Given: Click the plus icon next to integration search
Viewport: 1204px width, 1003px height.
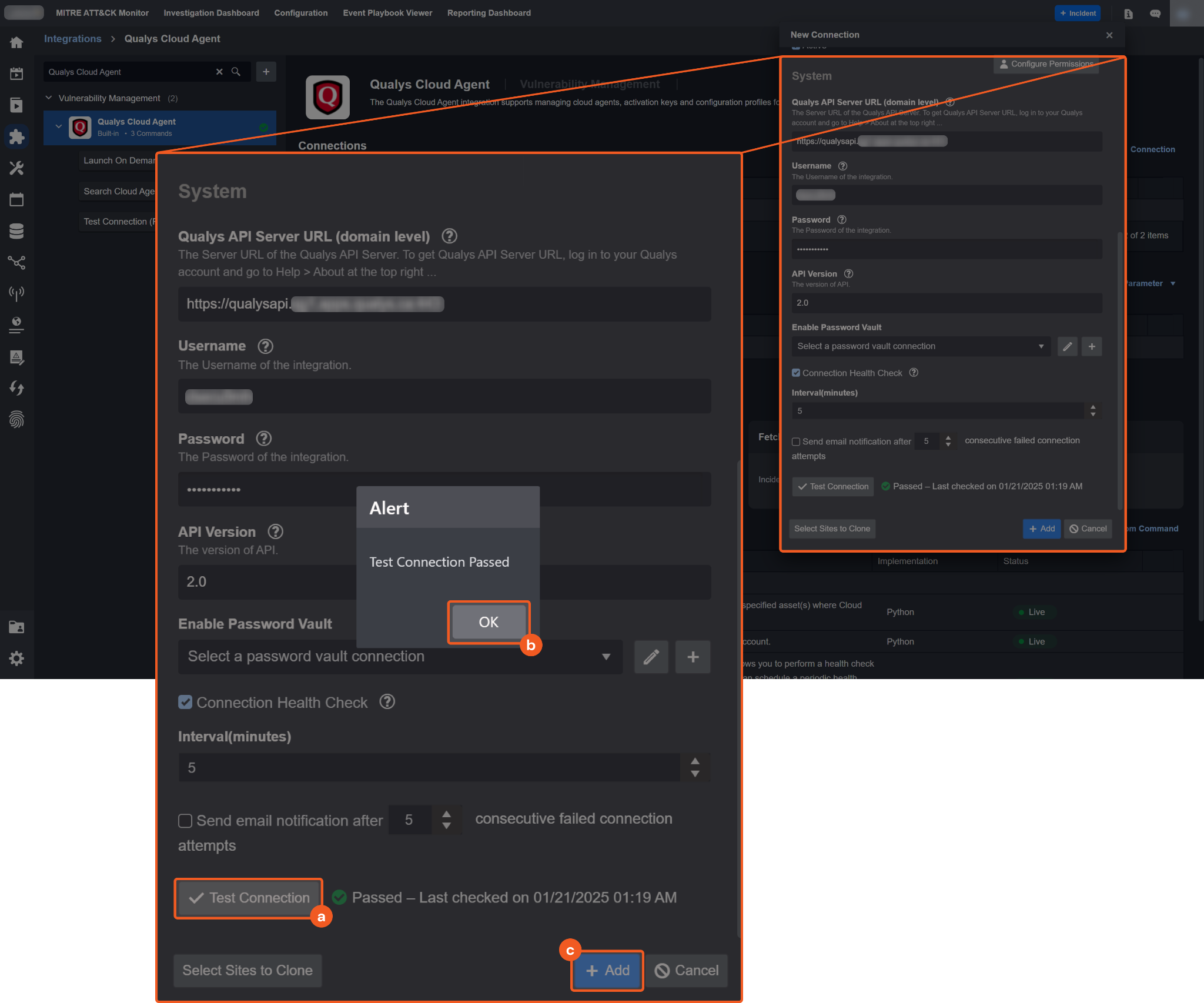Looking at the screenshot, I should point(266,72).
